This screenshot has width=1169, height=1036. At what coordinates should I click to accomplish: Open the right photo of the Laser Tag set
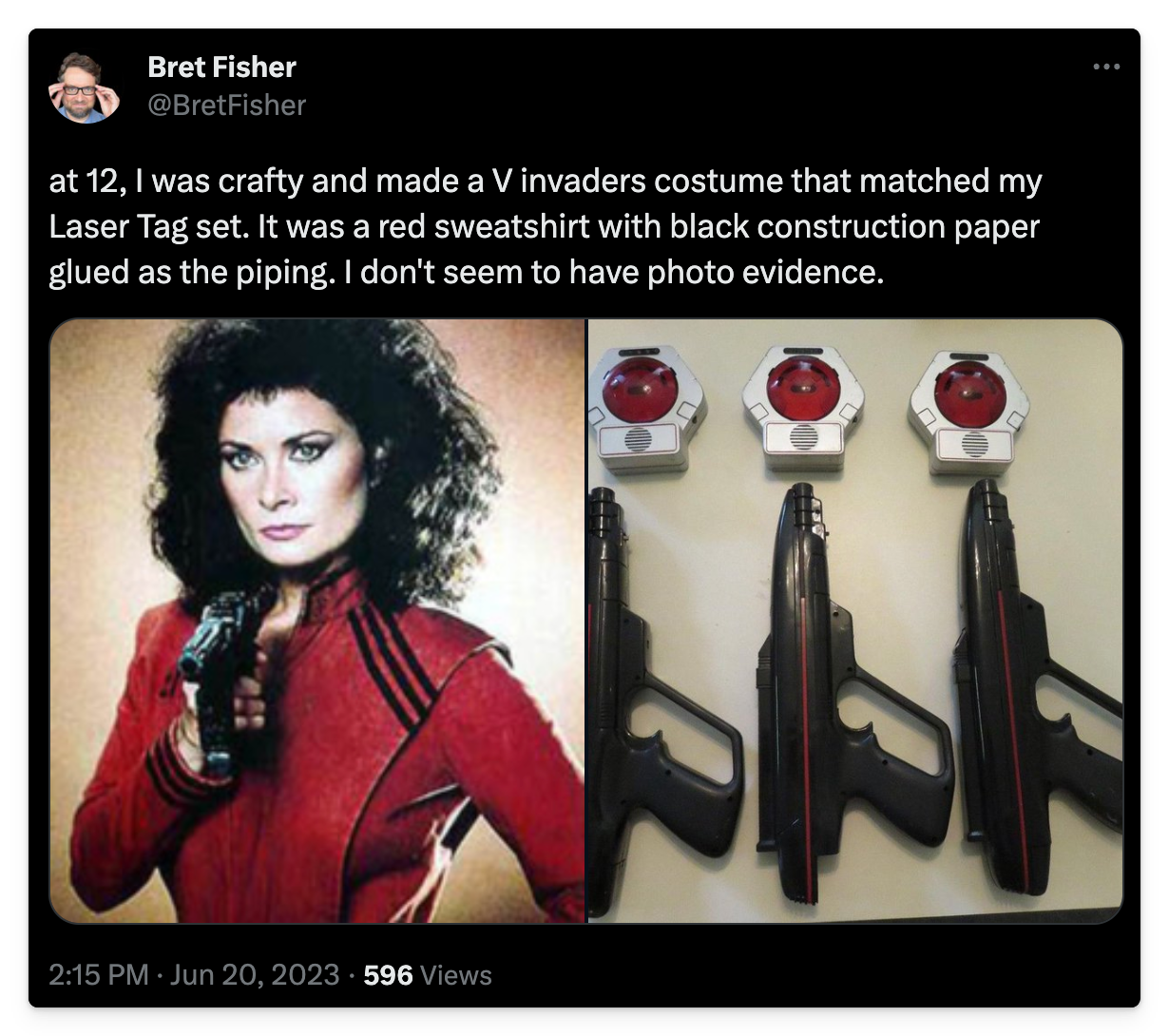[x=855, y=621]
